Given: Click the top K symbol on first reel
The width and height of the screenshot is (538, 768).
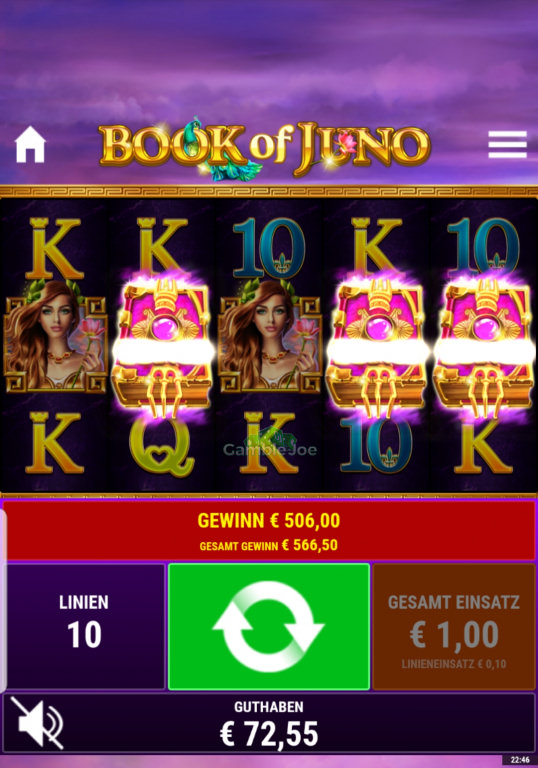Looking at the screenshot, I should pos(55,249).
